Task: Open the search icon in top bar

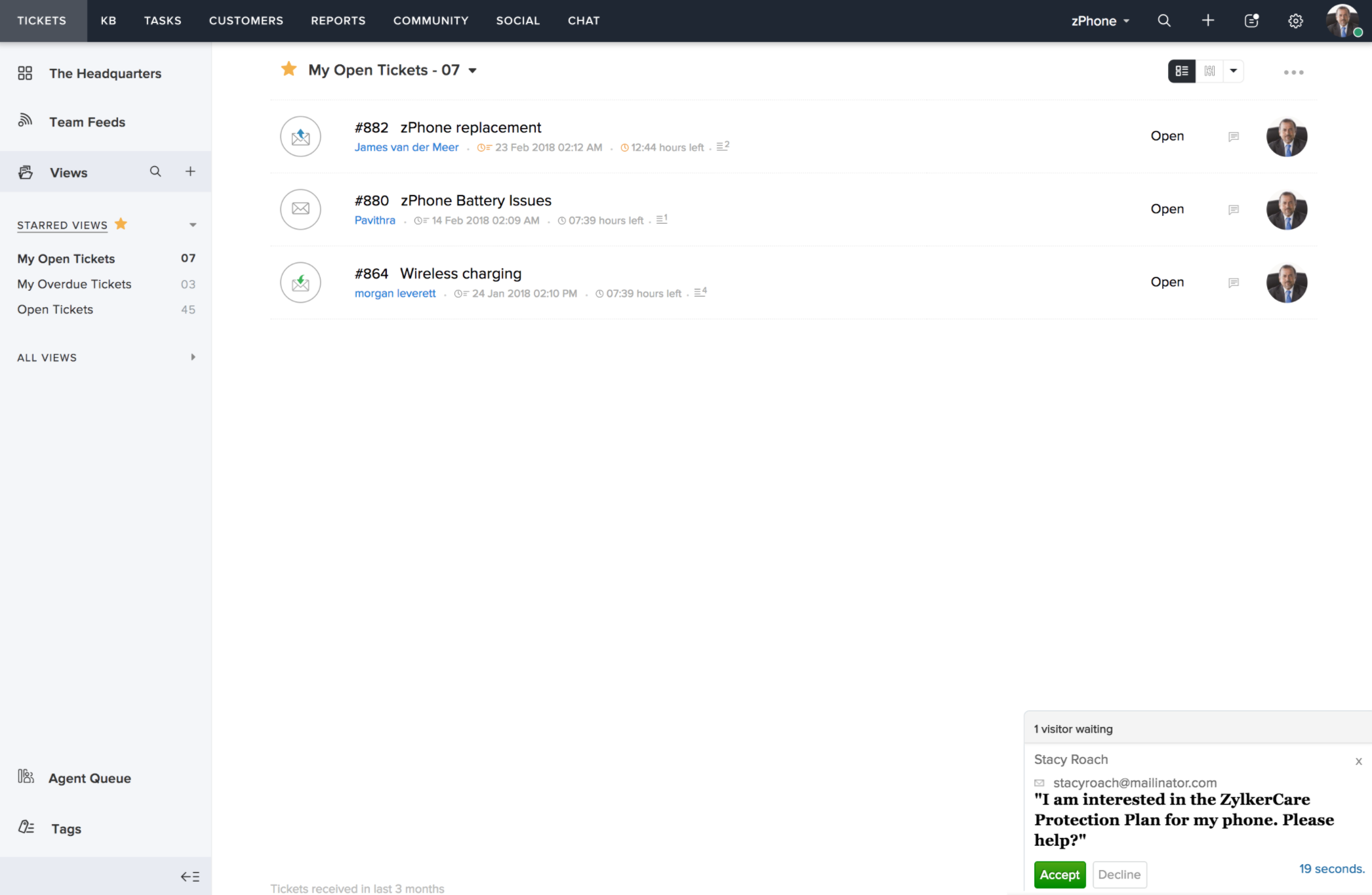Action: point(1164,20)
